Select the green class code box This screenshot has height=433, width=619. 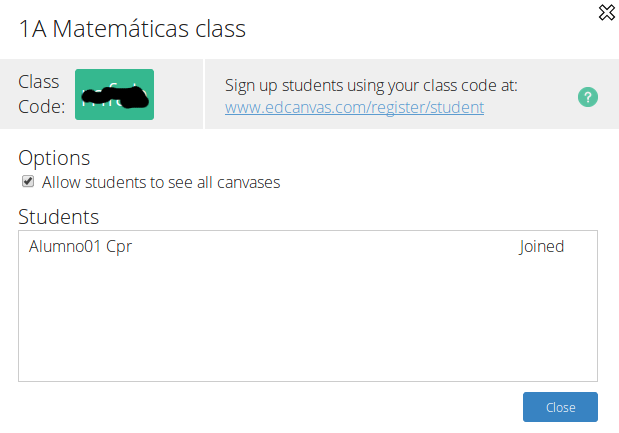[x=114, y=94]
